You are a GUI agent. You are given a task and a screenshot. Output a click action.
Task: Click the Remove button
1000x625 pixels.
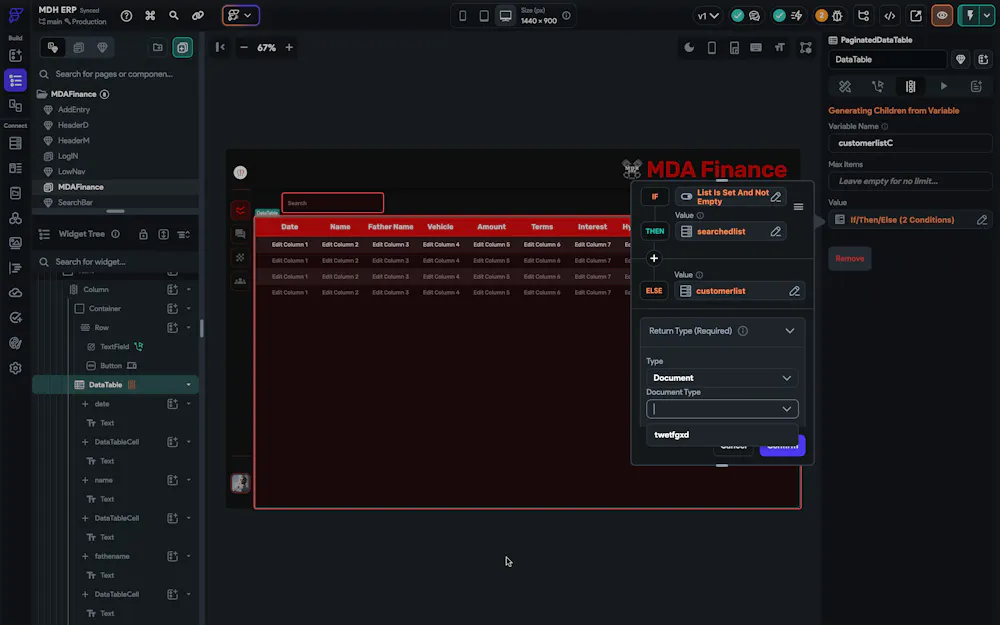click(849, 258)
